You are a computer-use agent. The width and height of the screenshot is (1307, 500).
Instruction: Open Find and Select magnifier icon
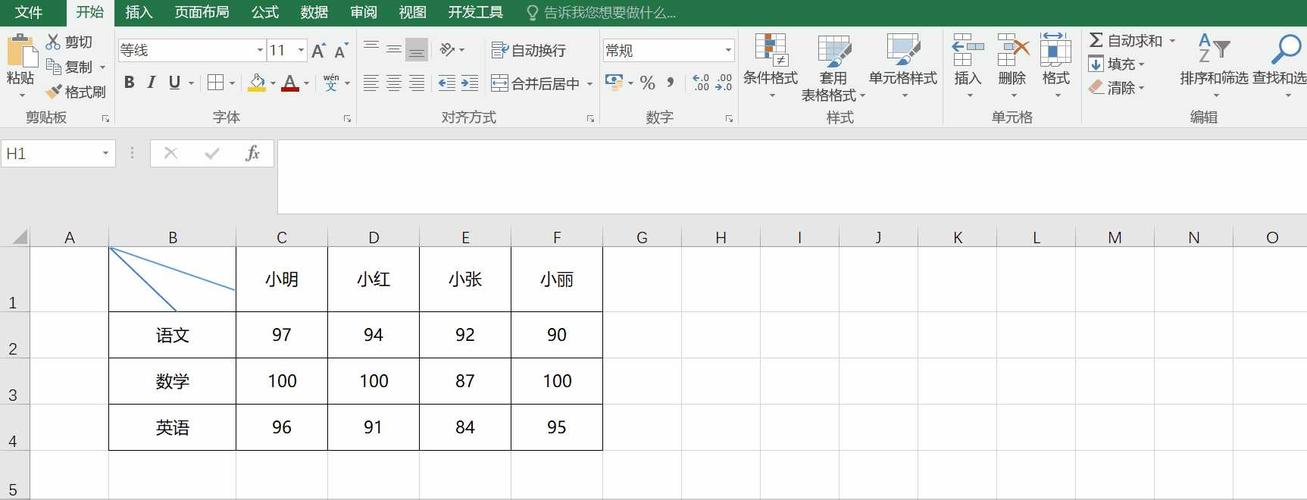tap(1286, 50)
